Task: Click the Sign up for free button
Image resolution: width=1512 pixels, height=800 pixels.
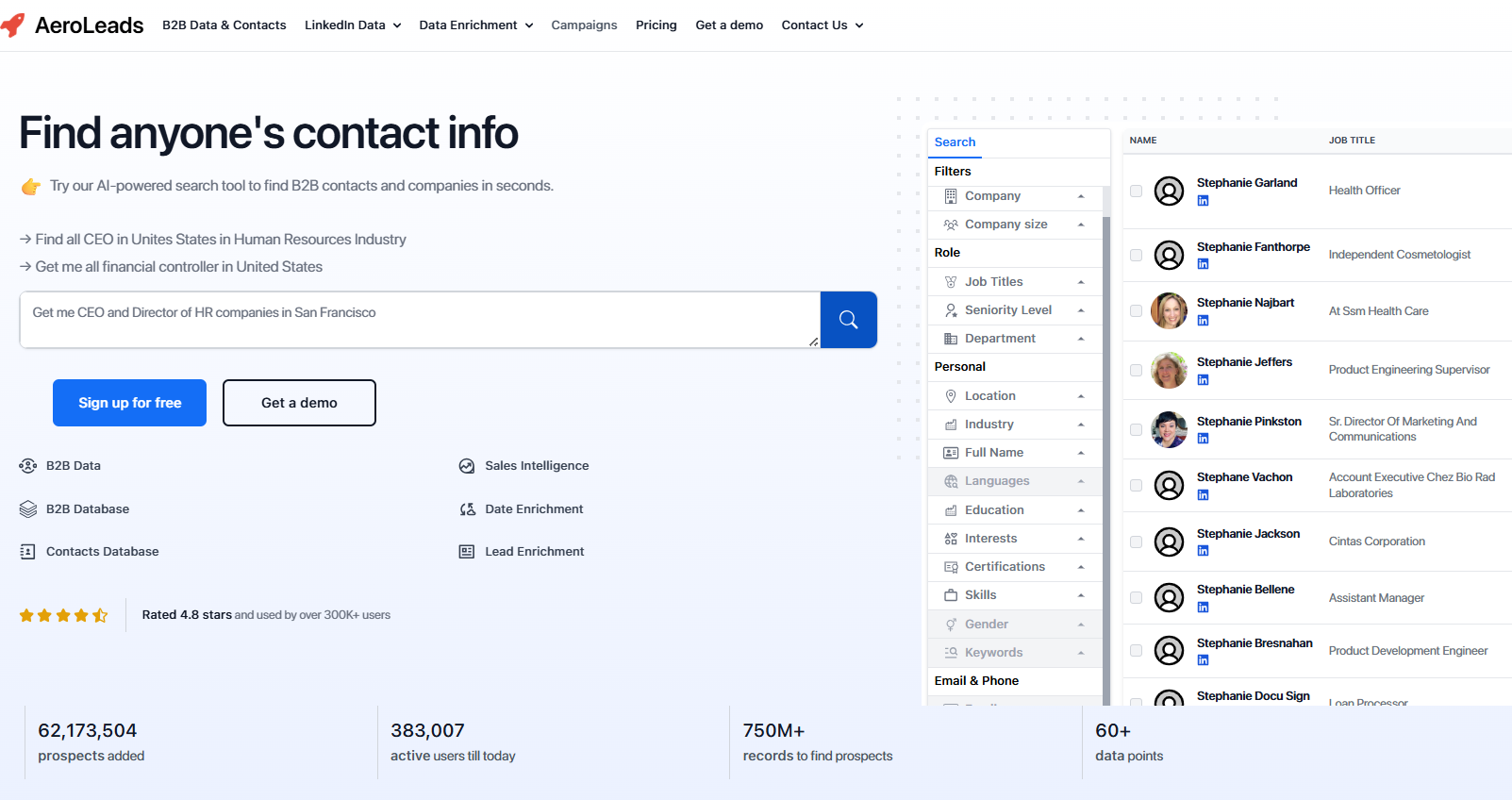Action: [129, 403]
